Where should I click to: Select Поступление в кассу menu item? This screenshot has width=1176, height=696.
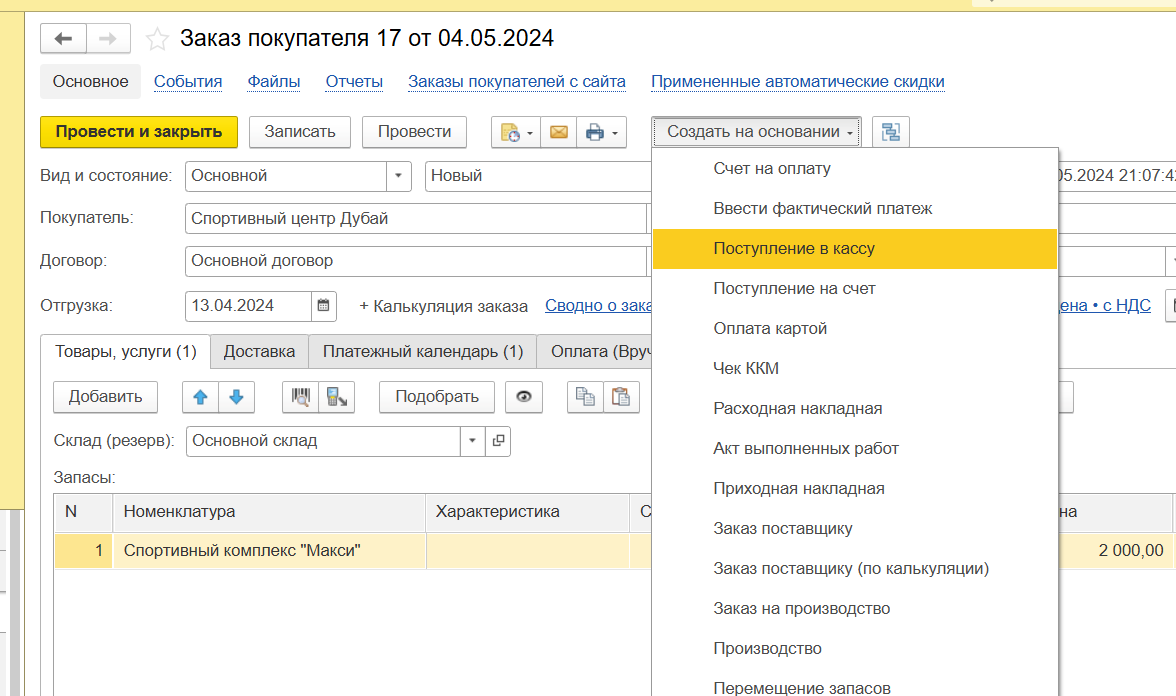(794, 249)
